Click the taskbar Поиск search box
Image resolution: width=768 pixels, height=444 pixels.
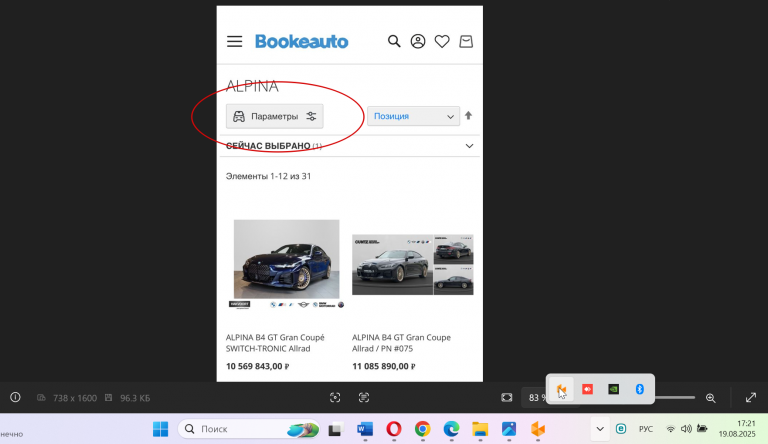click(248, 429)
